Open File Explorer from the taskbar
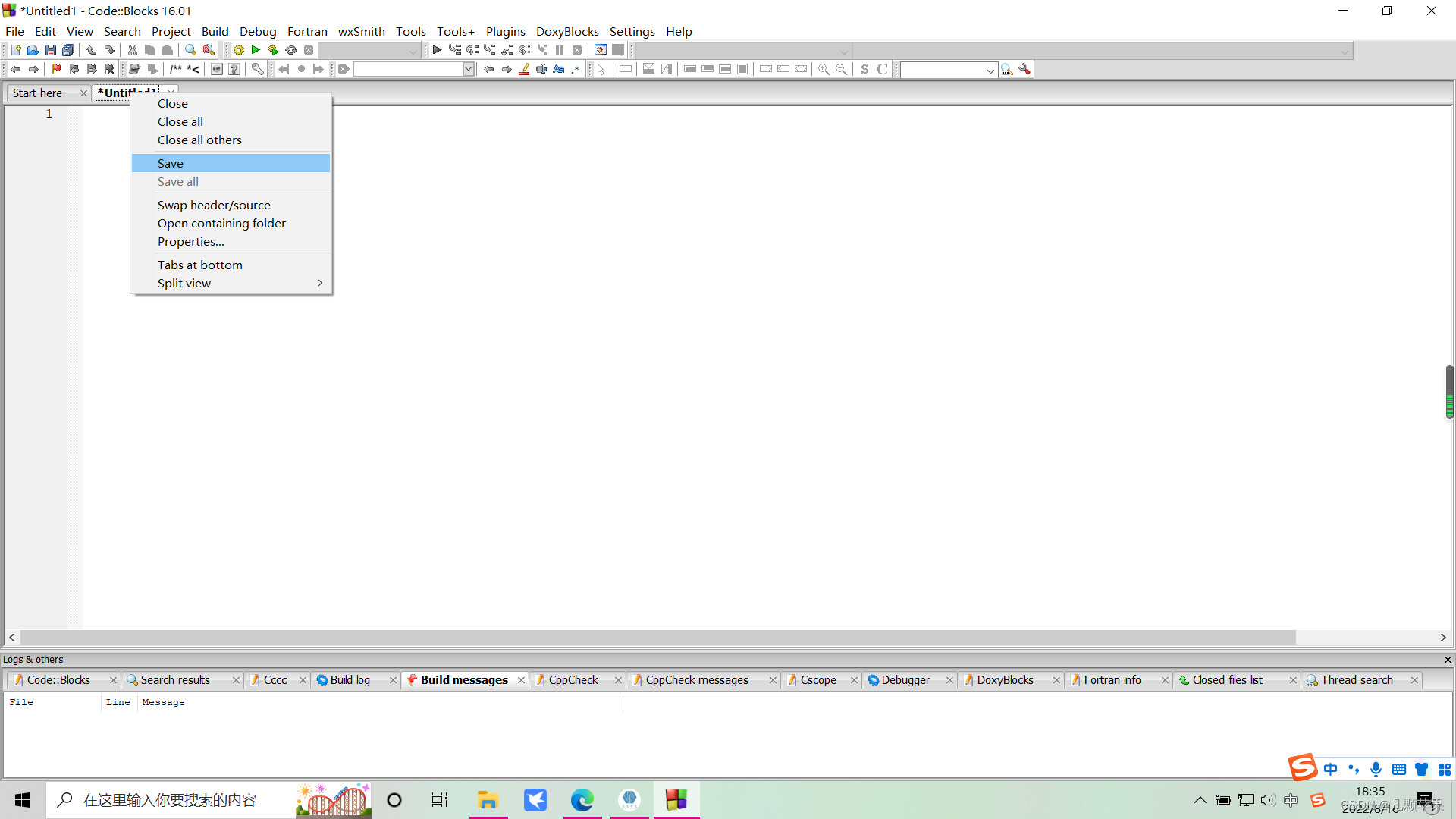The width and height of the screenshot is (1456, 819). pyautogui.click(x=488, y=800)
